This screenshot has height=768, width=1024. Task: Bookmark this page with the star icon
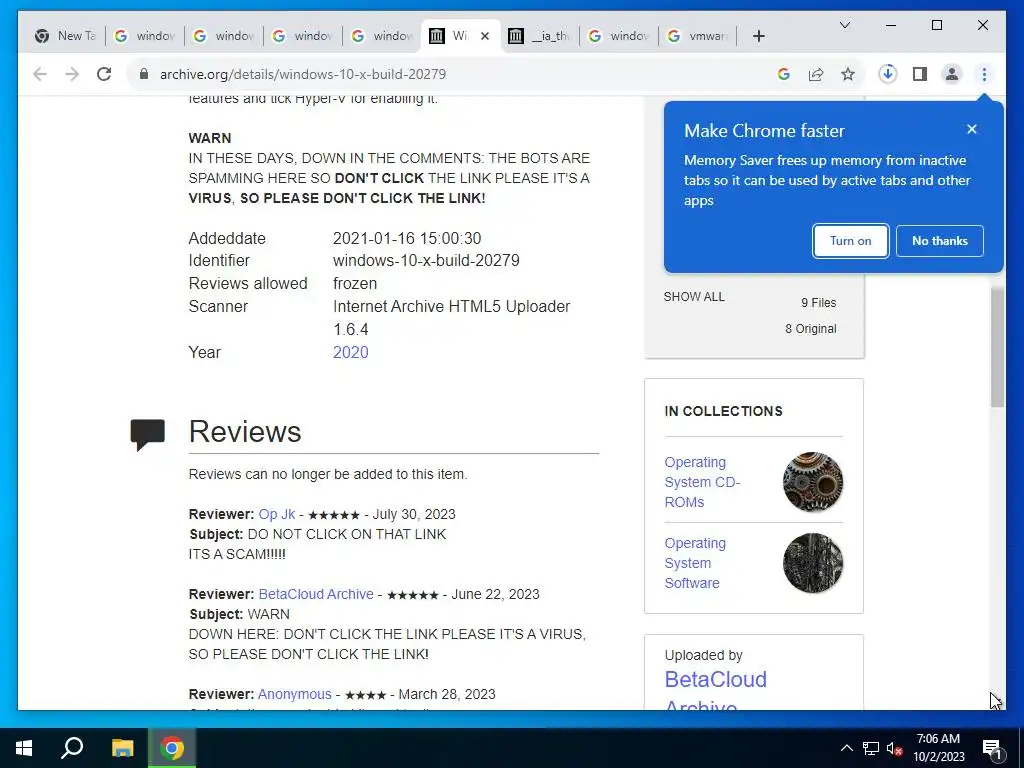tap(848, 74)
